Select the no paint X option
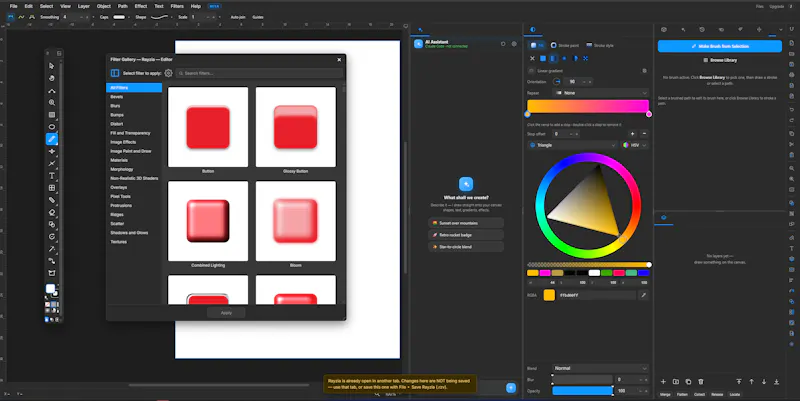Viewport: 800px width, 401px height. (x=532, y=59)
